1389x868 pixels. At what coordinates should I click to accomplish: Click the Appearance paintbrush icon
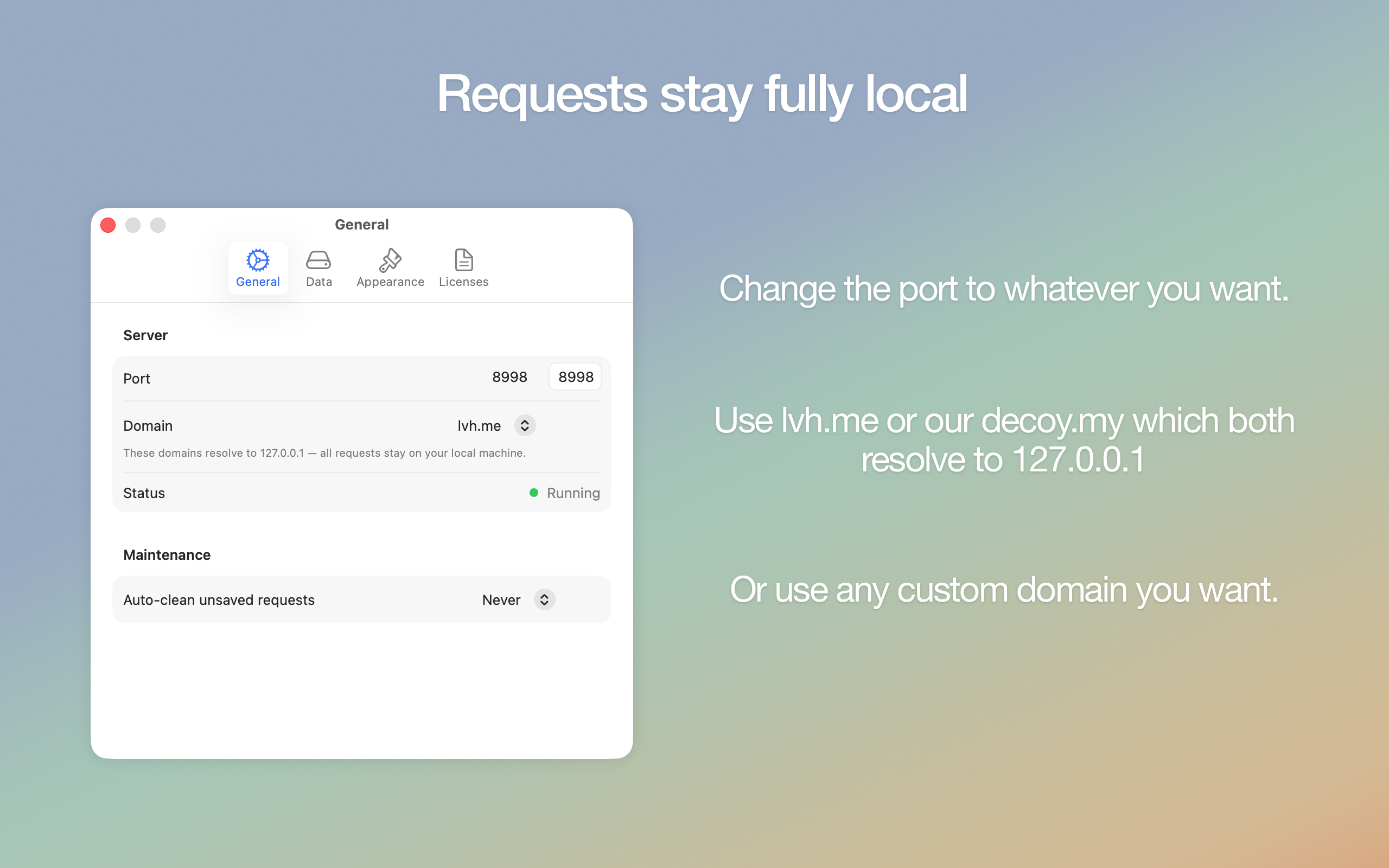pos(390,259)
